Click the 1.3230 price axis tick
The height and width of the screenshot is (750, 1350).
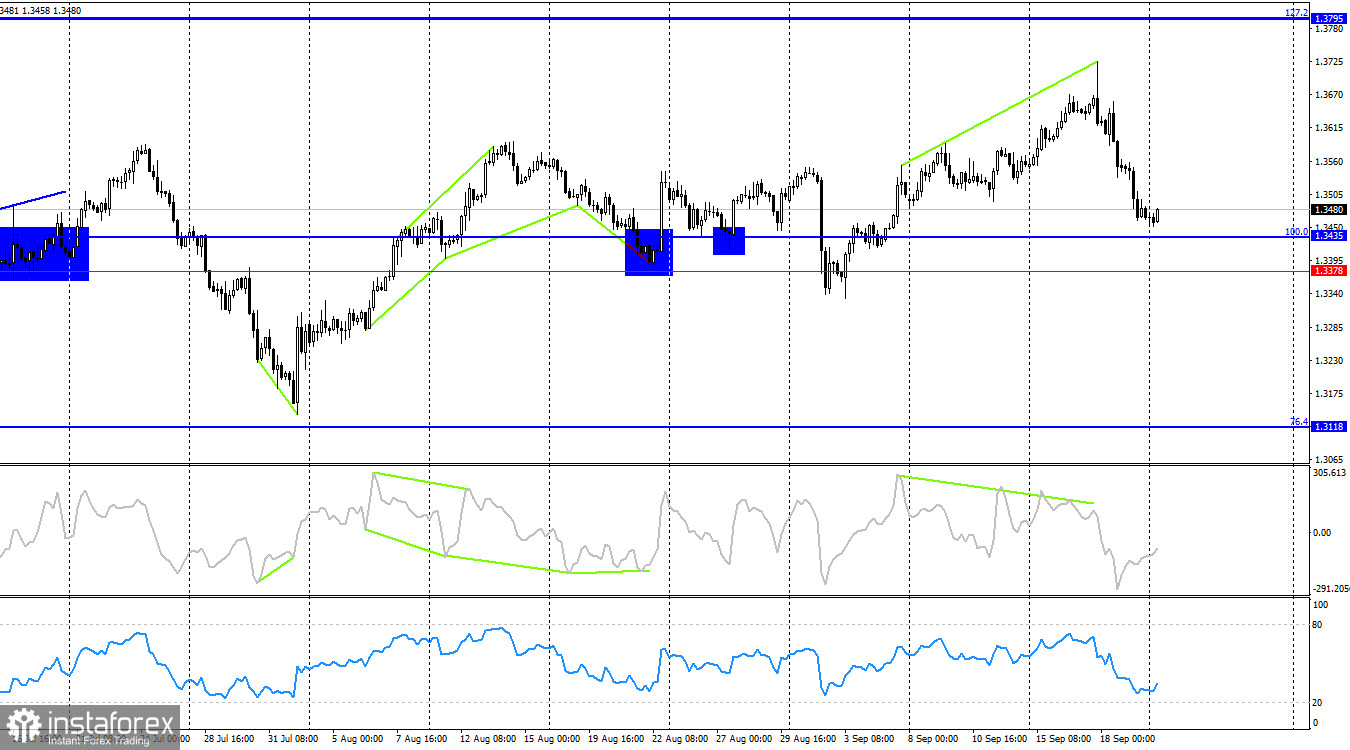[x=1329, y=360]
